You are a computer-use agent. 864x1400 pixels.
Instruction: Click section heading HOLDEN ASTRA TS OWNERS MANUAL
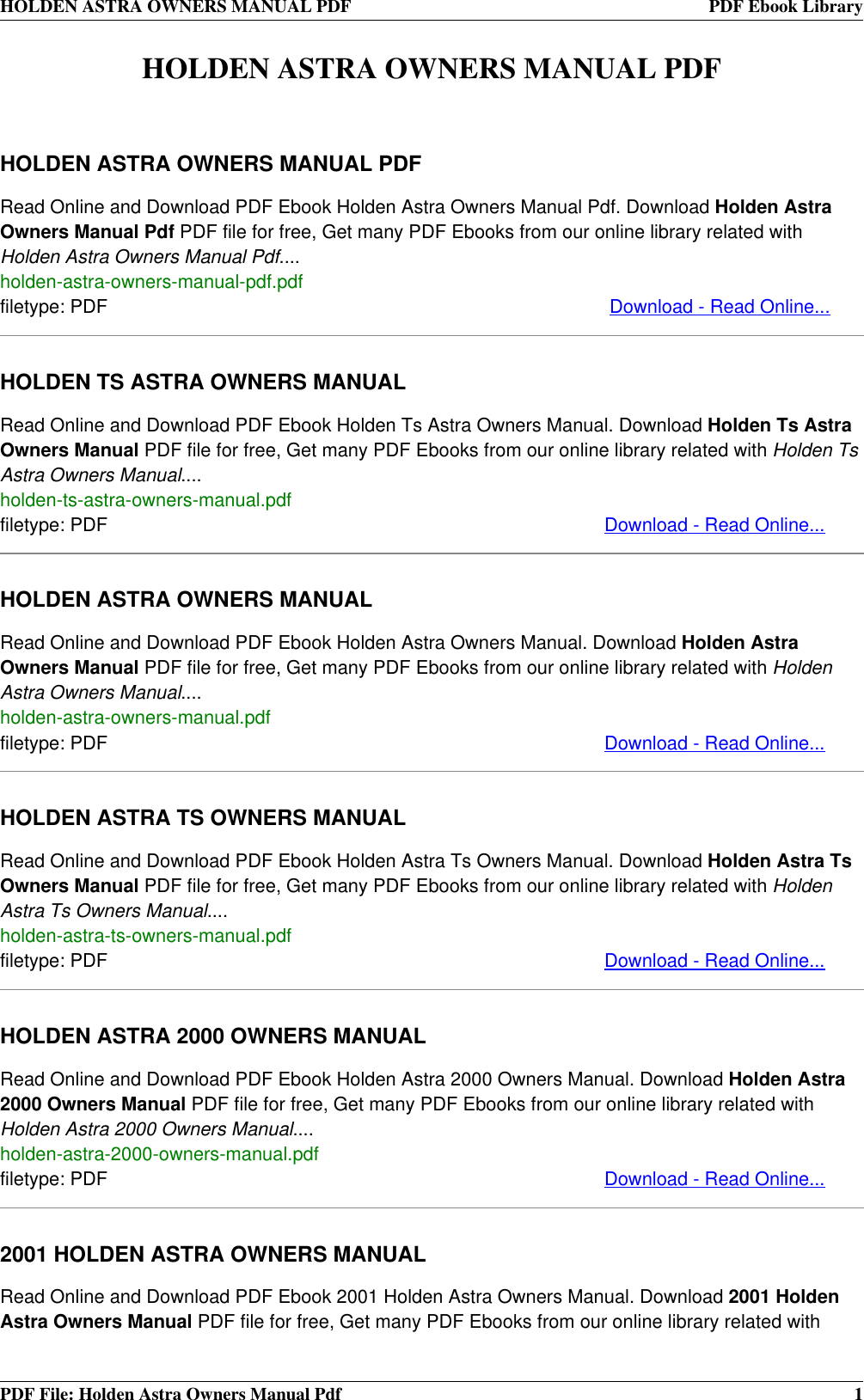[203, 818]
